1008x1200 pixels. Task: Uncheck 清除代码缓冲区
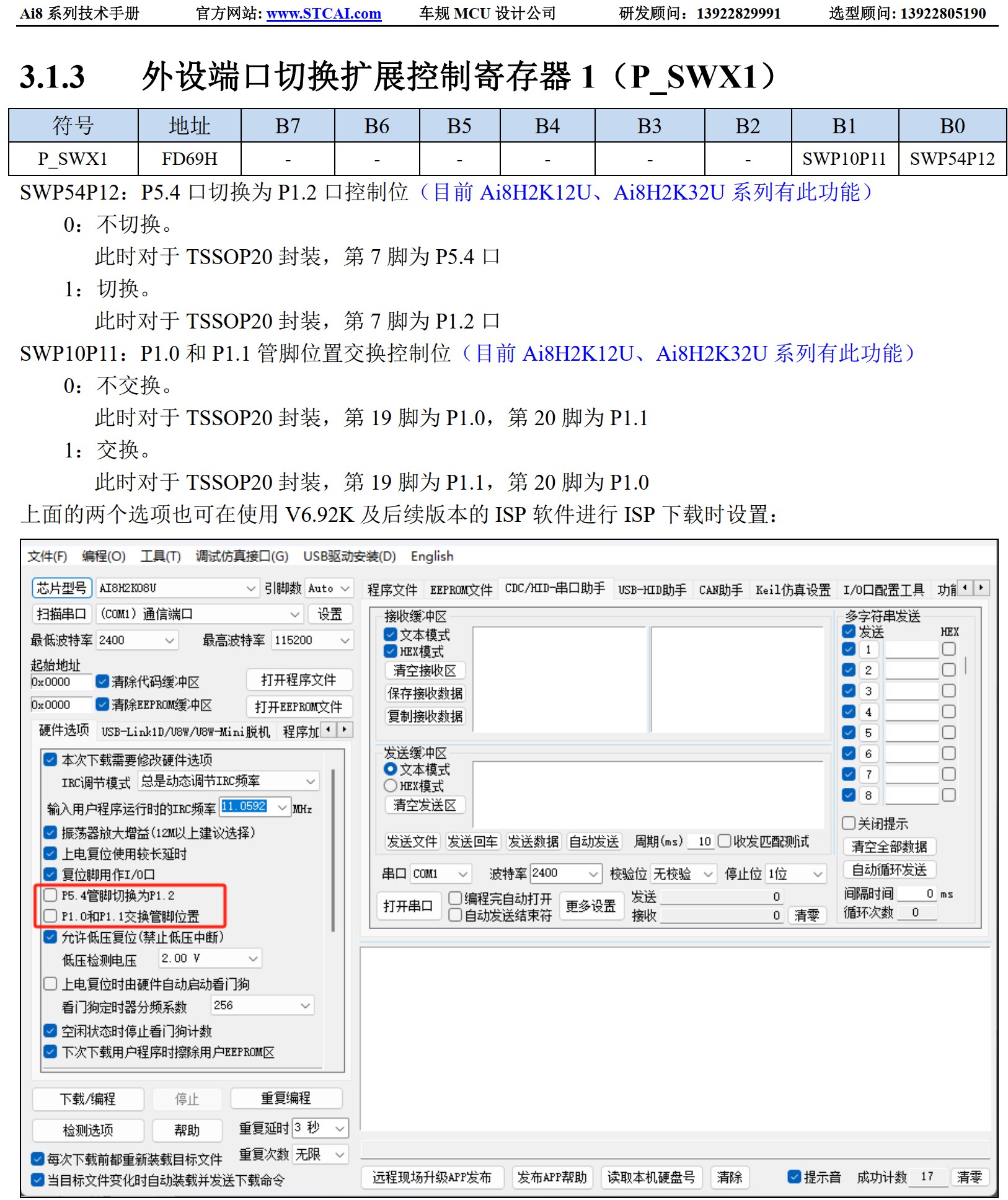102,681
